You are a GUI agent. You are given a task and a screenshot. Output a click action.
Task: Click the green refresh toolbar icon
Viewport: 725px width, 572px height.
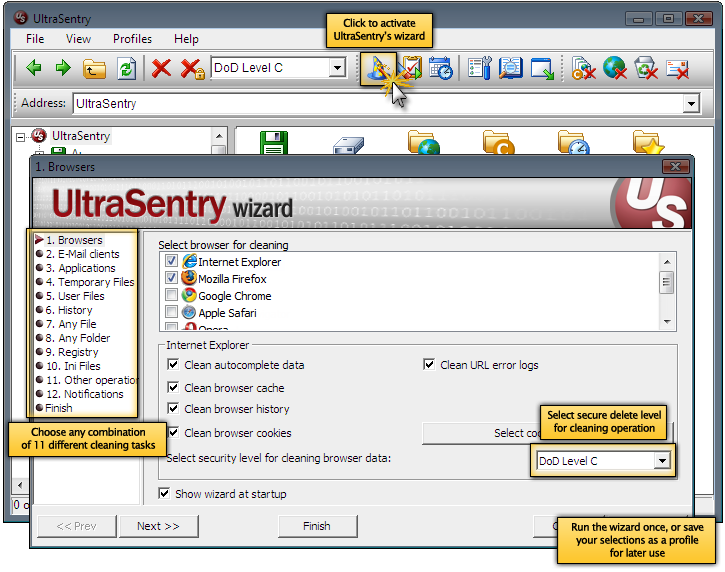point(126,69)
